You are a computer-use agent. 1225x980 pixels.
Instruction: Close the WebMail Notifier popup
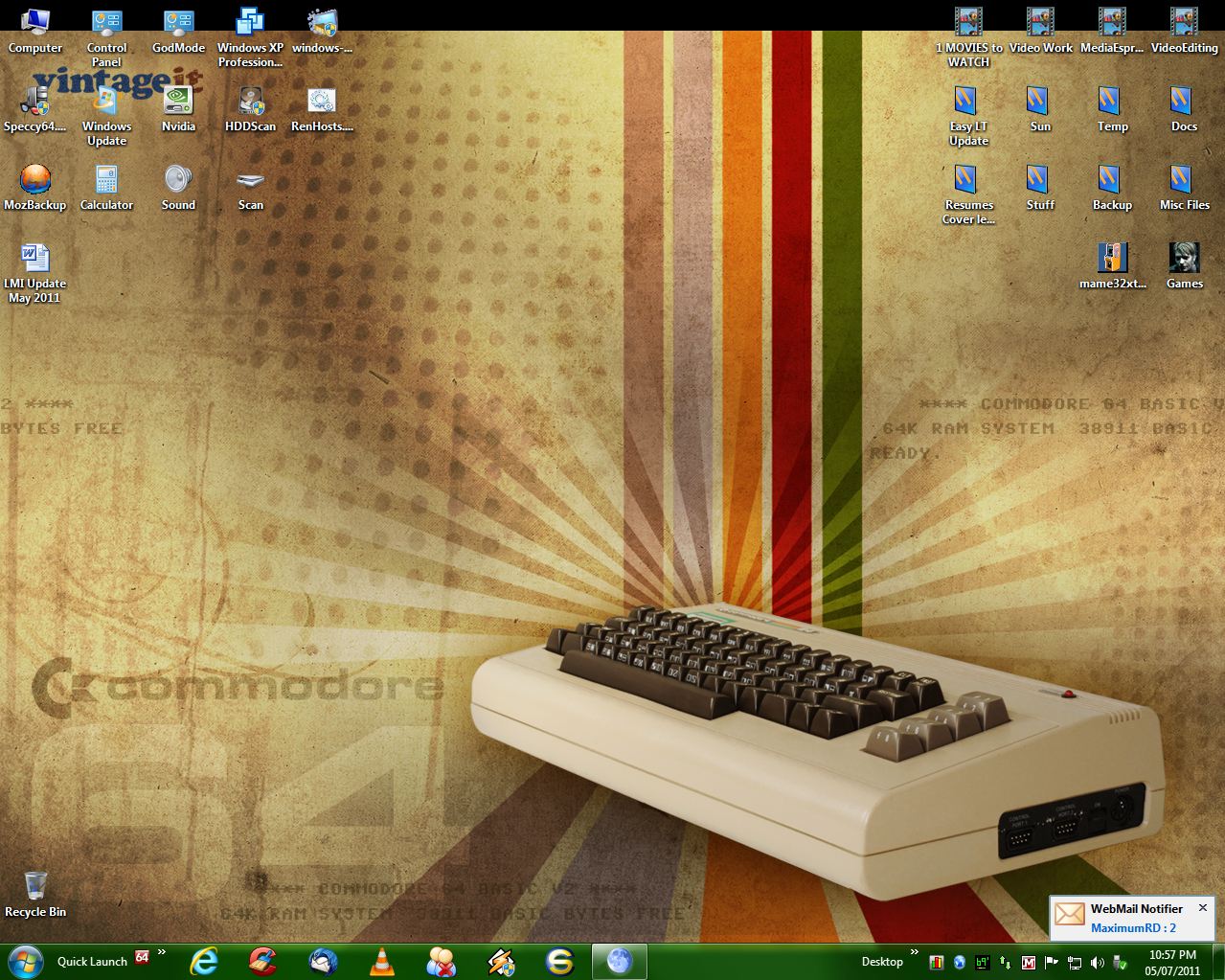[1203, 906]
